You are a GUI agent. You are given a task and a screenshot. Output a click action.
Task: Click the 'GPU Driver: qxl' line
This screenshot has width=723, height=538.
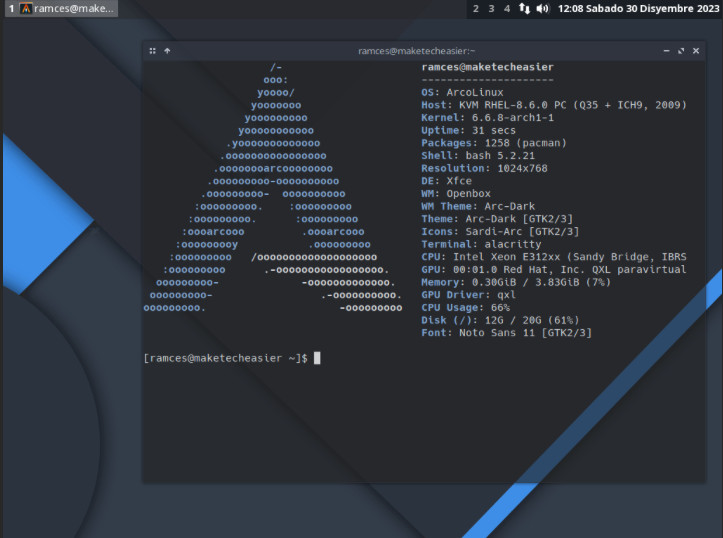pyautogui.click(x=468, y=295)
